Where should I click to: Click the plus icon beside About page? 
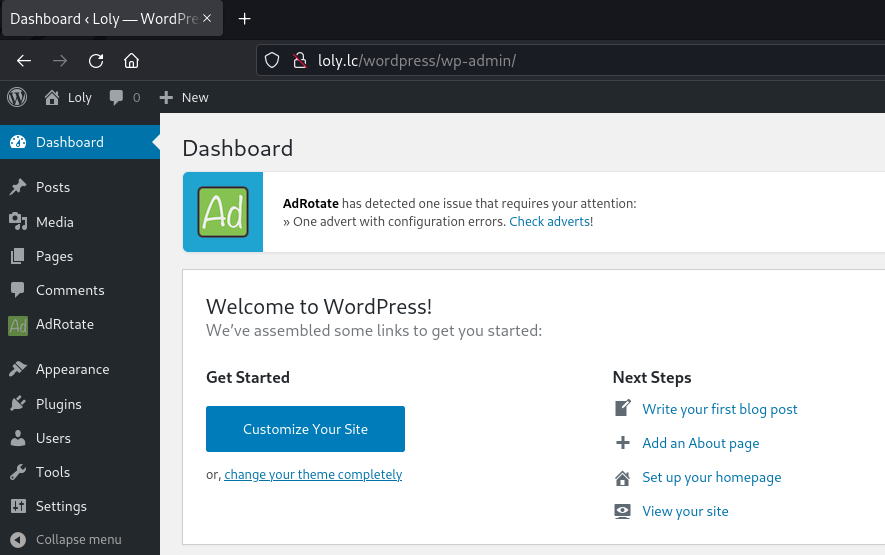tap(623, 443)
